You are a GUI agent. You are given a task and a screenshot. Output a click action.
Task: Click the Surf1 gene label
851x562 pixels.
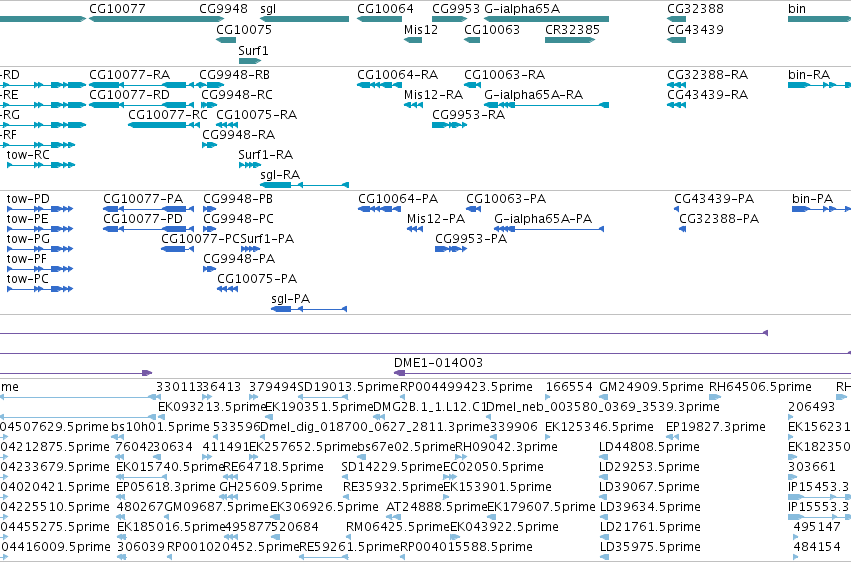(x=253, y=50)
